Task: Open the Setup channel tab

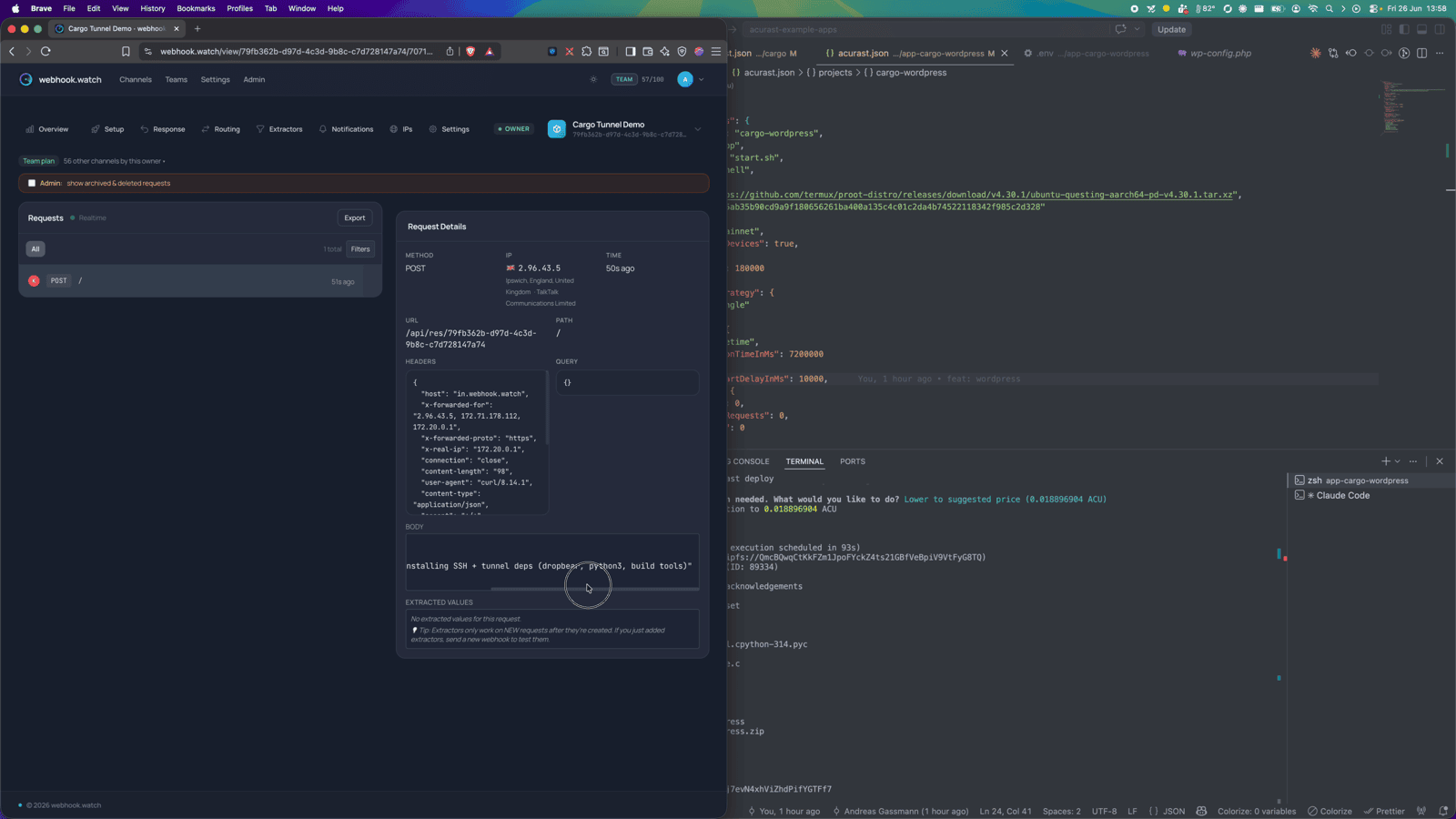Action: coord(107,129)
